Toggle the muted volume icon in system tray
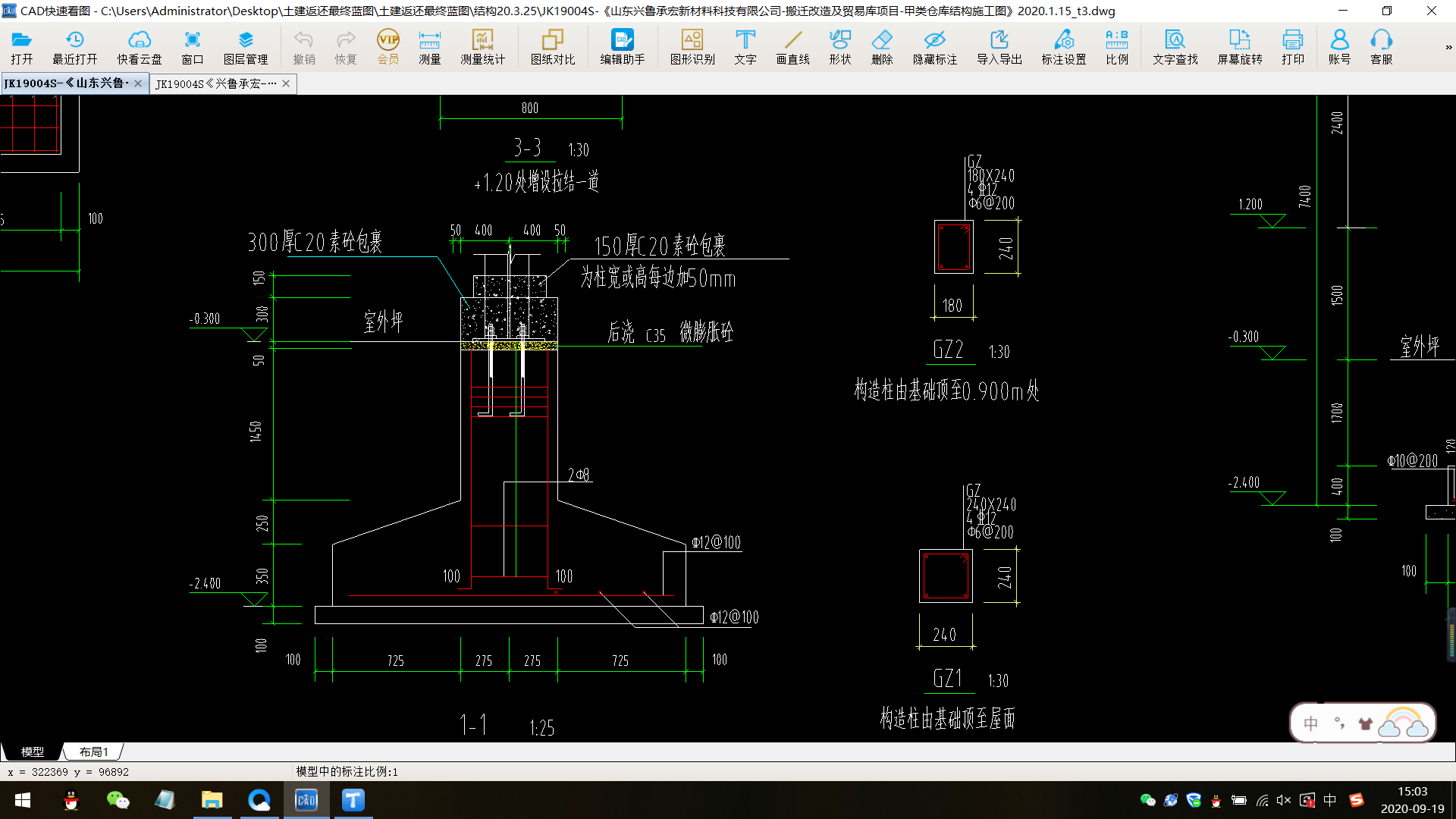The width and height of the screenshot is (1456, 819). 1284,800
